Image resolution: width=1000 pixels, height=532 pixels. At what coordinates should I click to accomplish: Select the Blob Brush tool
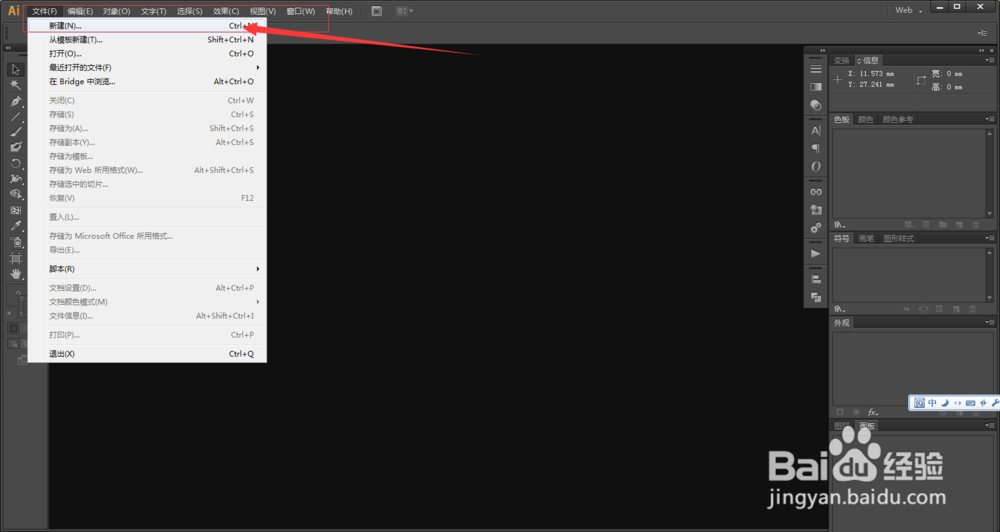[15, 147]
